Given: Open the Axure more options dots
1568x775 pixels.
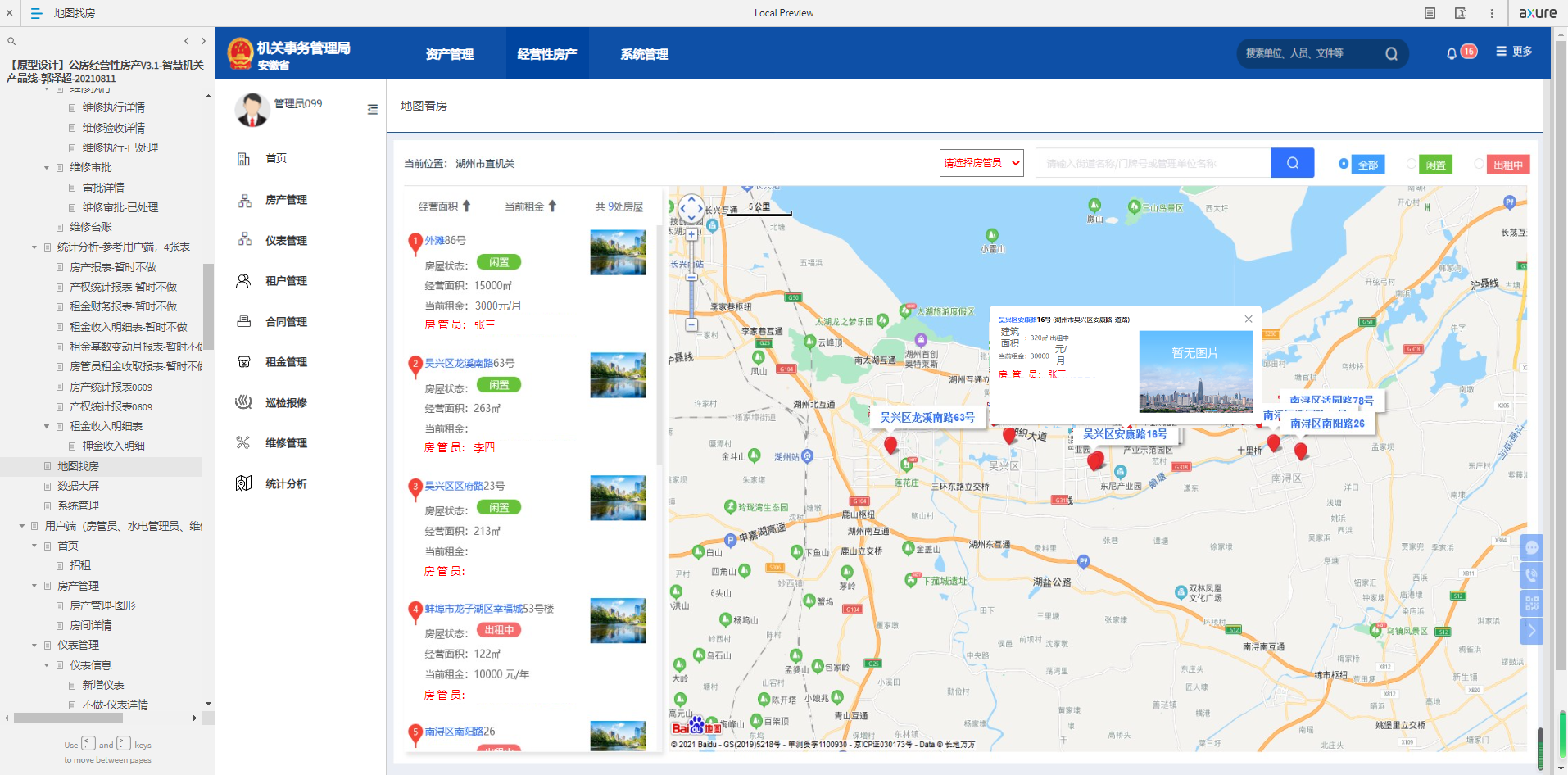Looking at the screenshot, I should pos(1492,13).
